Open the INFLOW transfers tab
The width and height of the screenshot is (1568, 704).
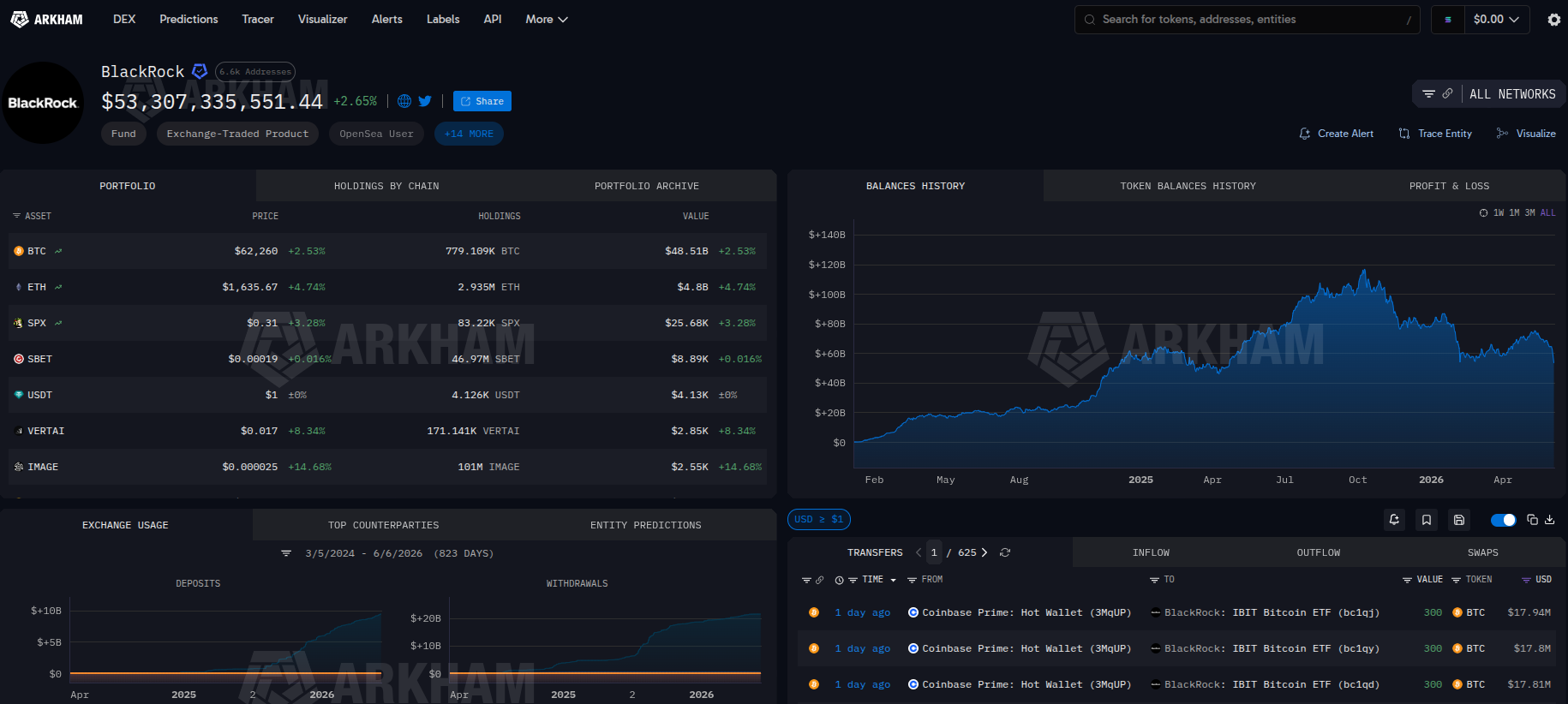(1152, 552)
